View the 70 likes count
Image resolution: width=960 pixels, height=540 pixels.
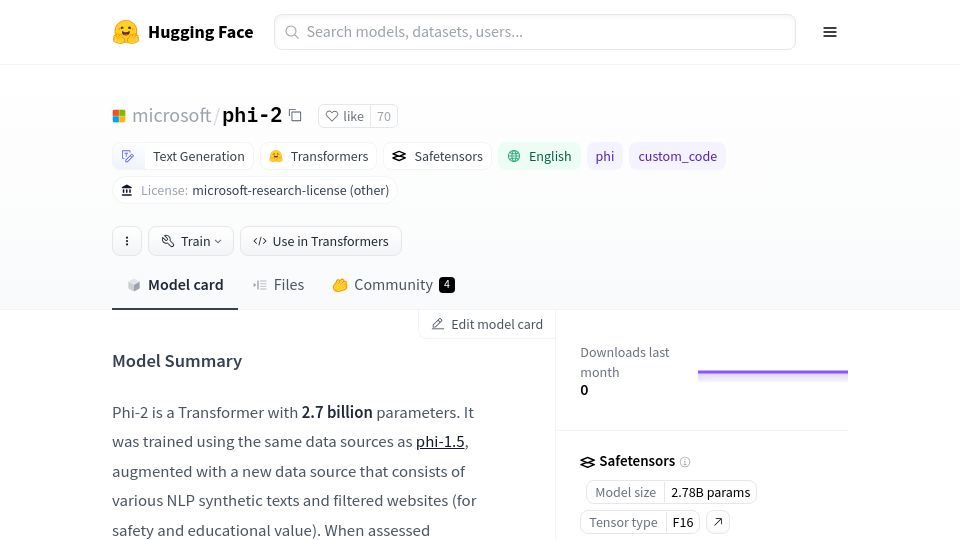[x=384, y=116]
